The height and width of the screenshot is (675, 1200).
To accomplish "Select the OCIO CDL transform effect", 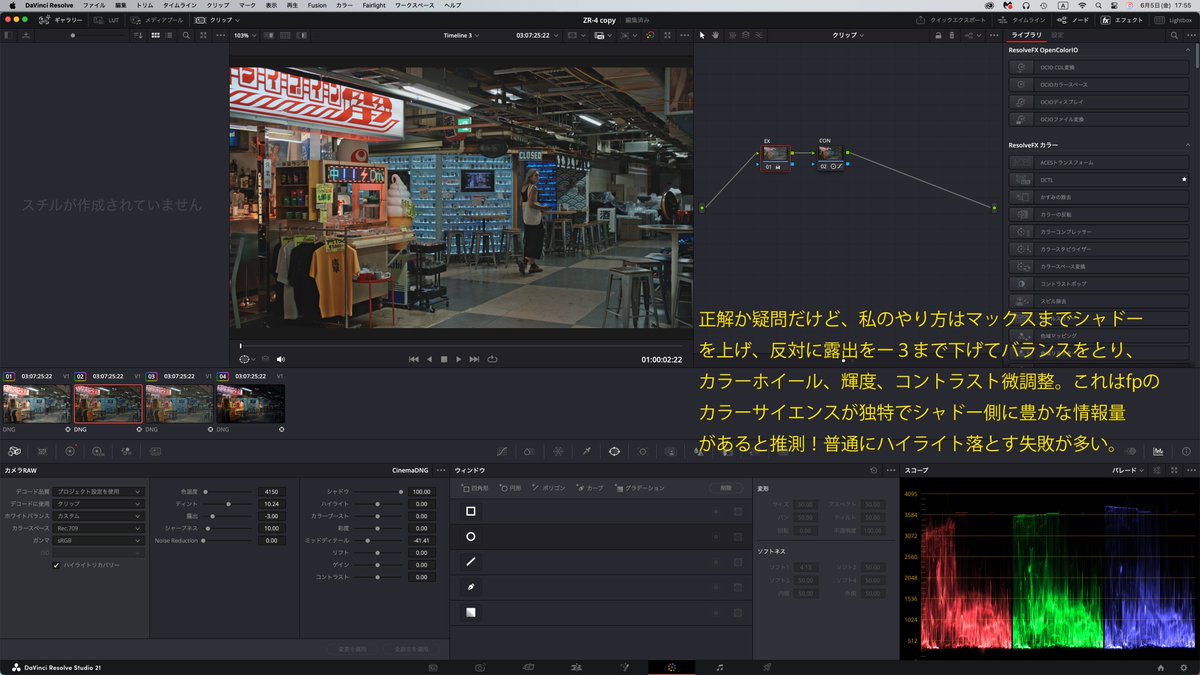I will point(1100,67).
